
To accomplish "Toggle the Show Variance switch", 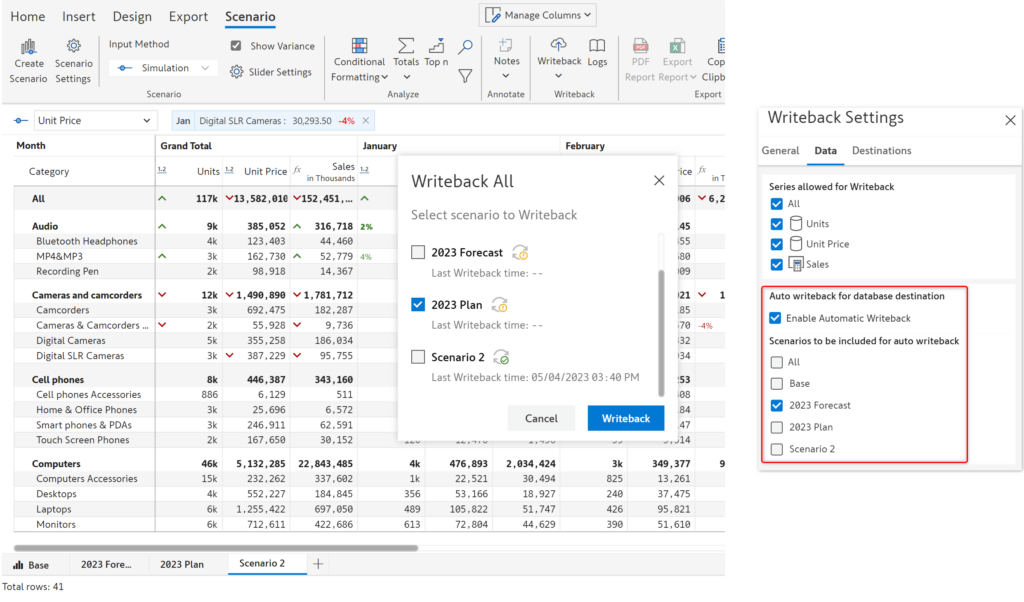I will [236, 45].
